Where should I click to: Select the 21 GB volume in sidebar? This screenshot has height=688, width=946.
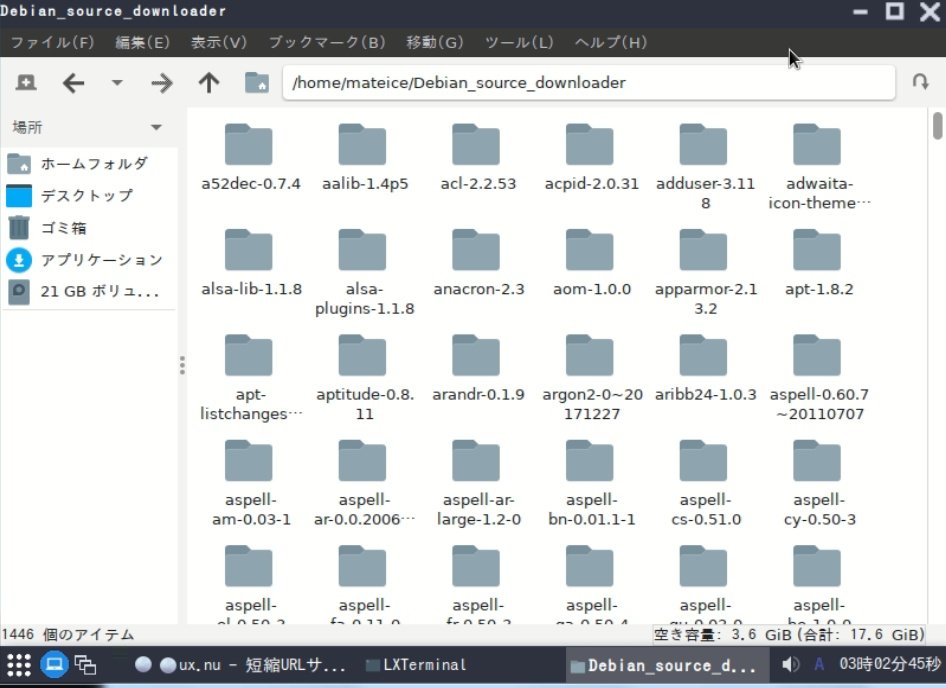point(89,291)
